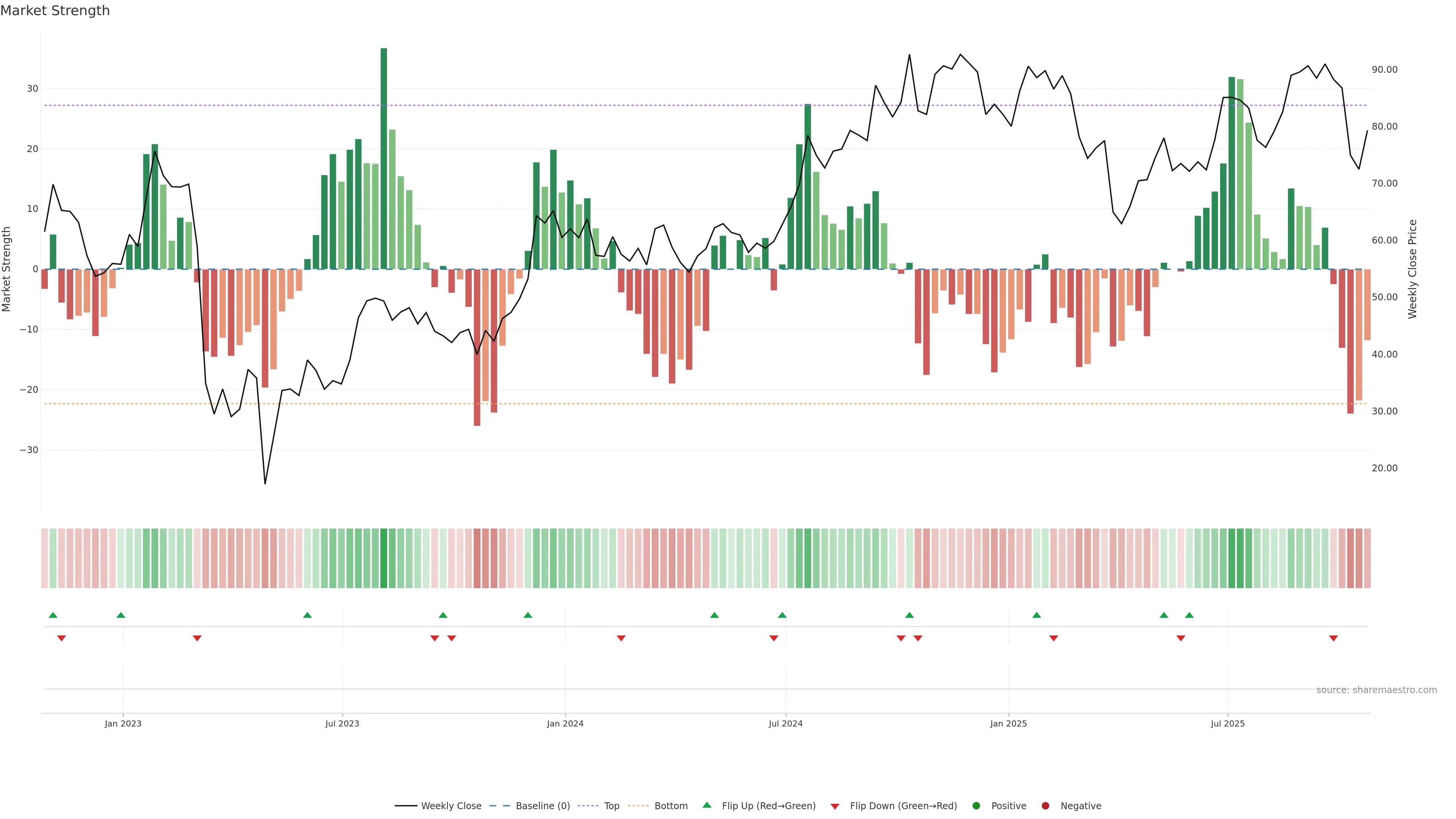Click the Jan 2024 x-axis label
The image size is (1456, 819).
tap(565, 723)
